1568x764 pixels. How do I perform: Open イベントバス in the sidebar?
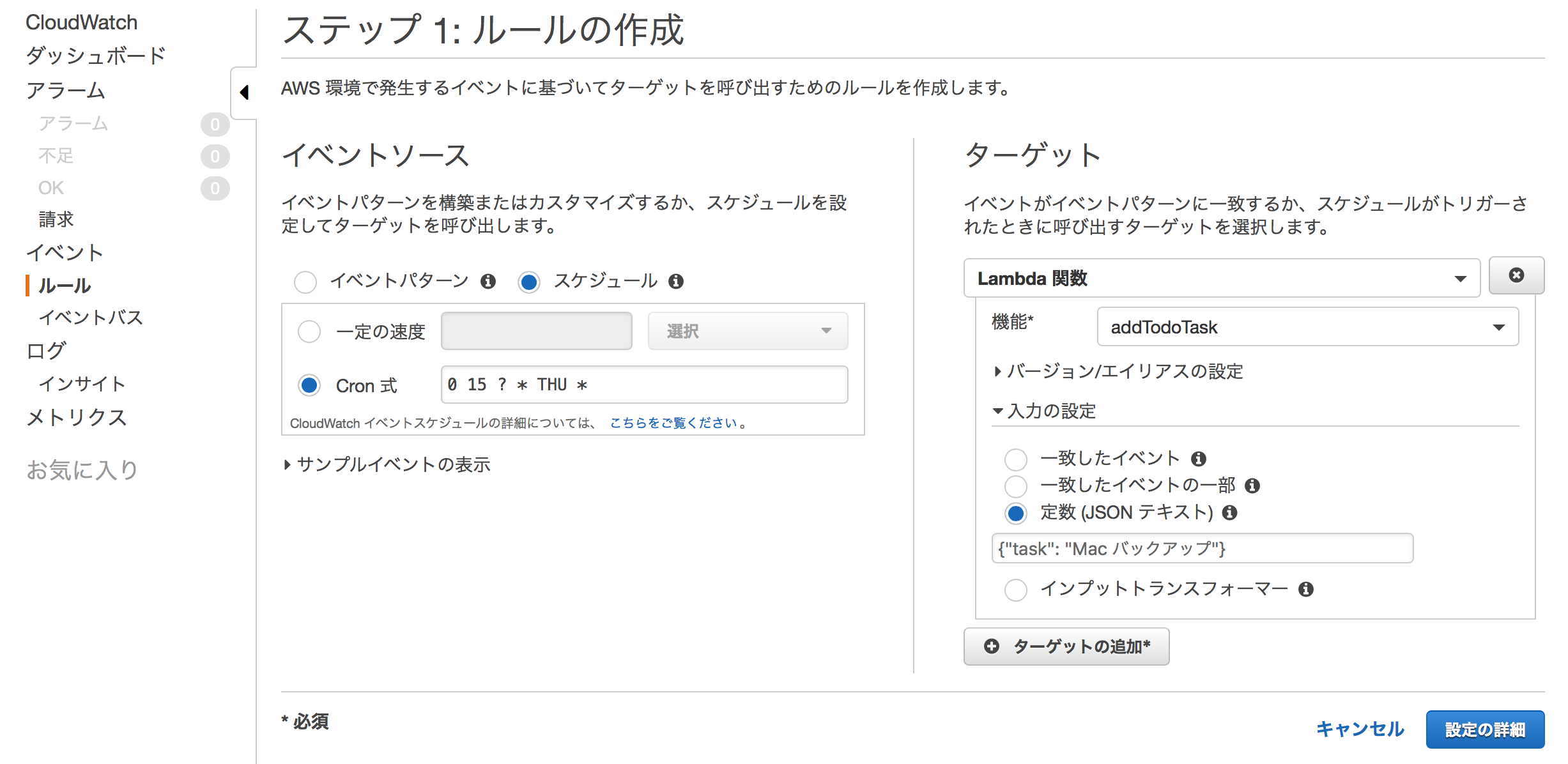91,317
